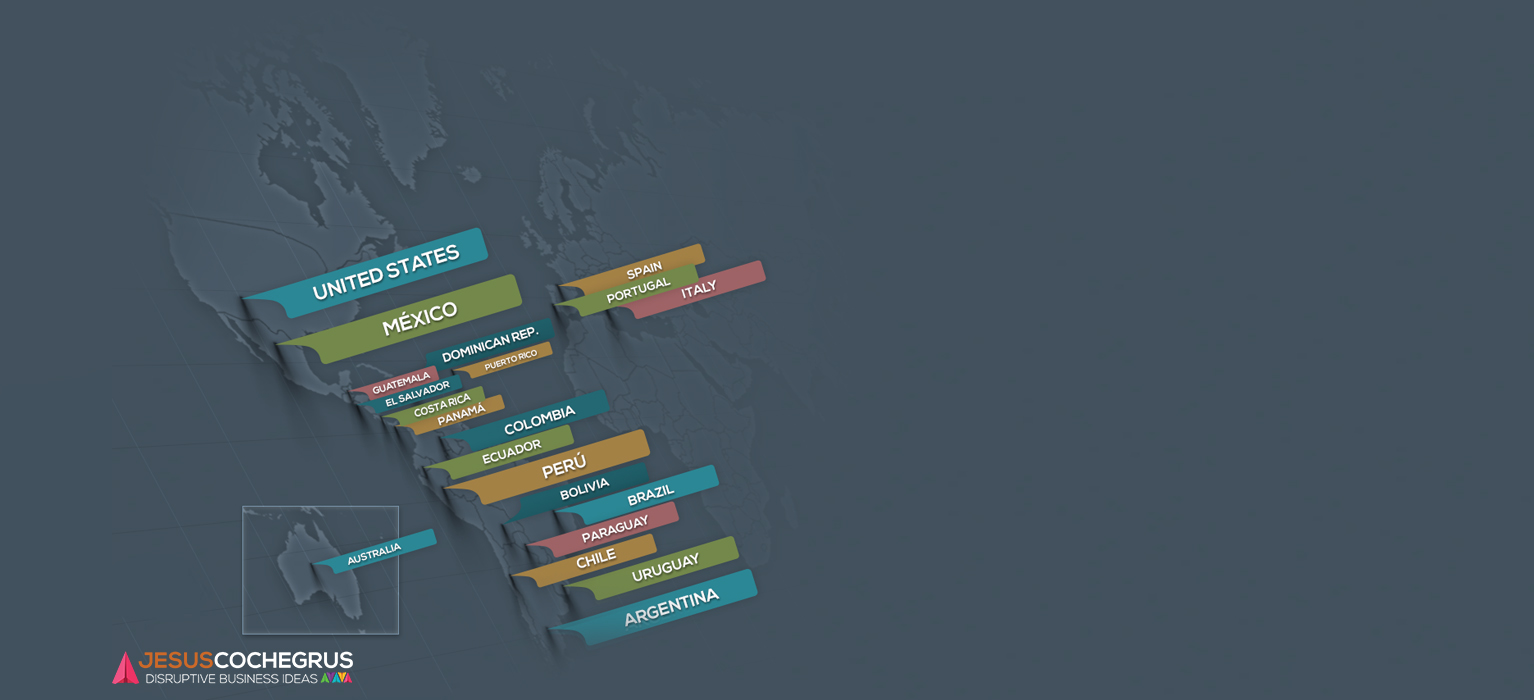
Task: Click the Guatemala map tag
Action: 400,383
